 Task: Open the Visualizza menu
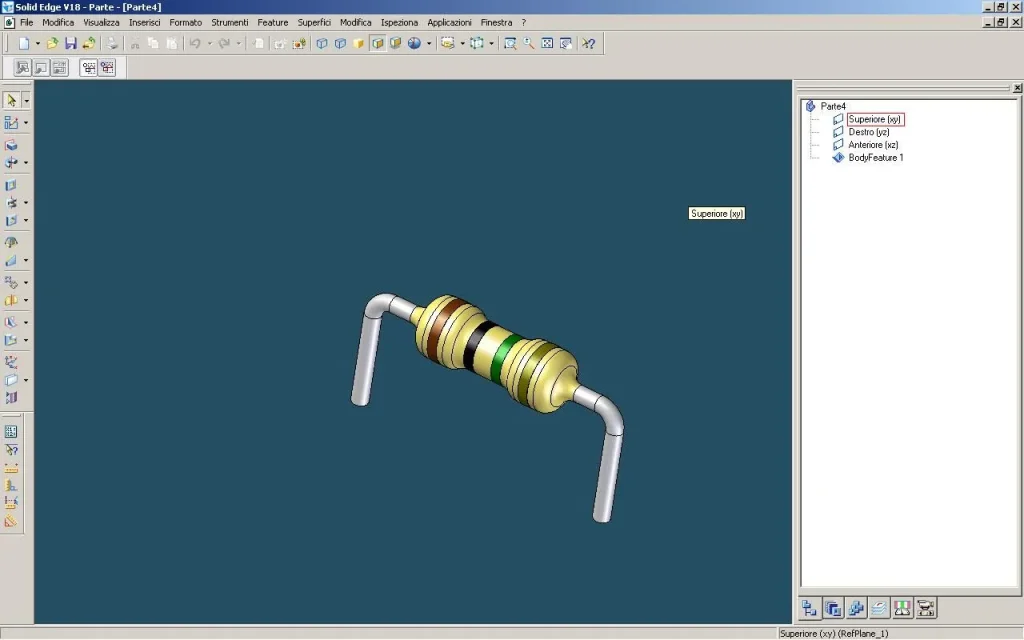pos(101,22)
